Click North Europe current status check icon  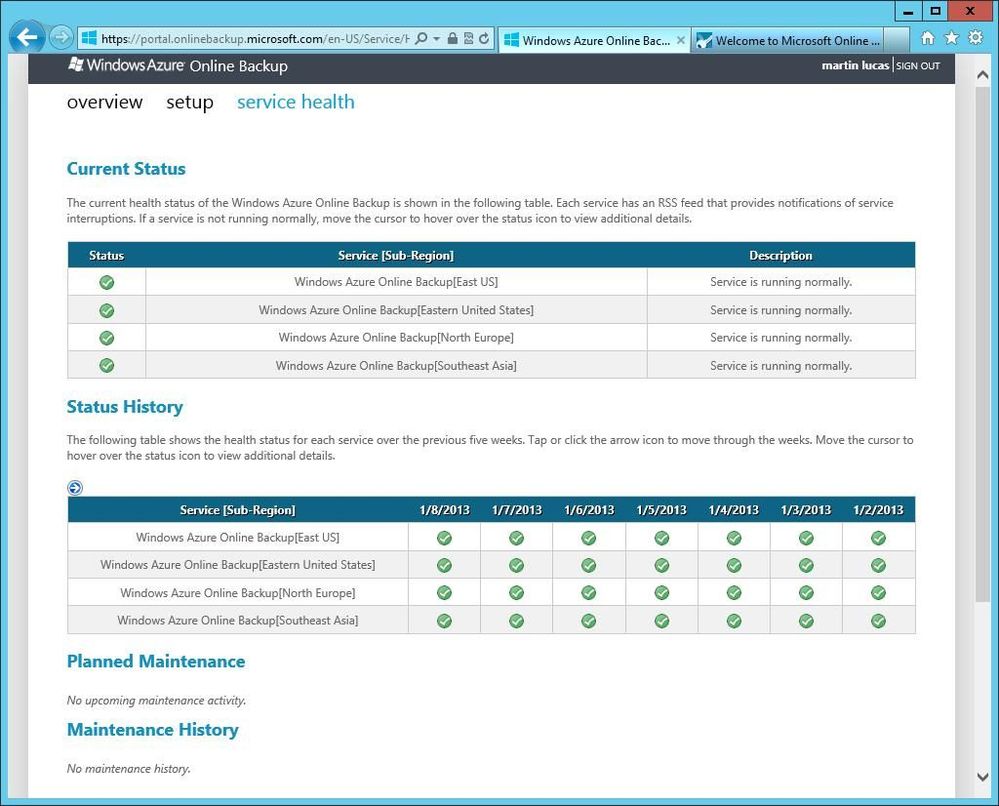click(x=106, y=338)
